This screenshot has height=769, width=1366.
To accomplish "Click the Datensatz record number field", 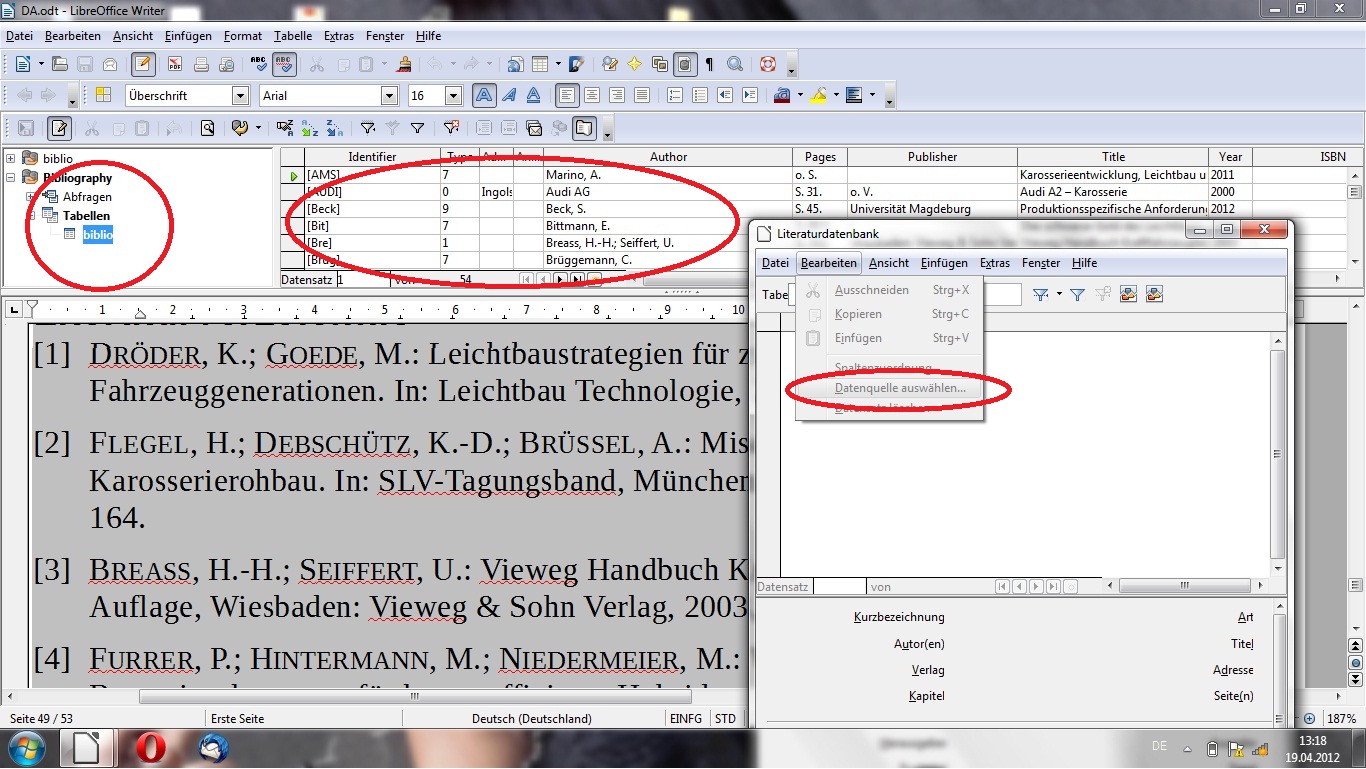I will click(363, 280).
